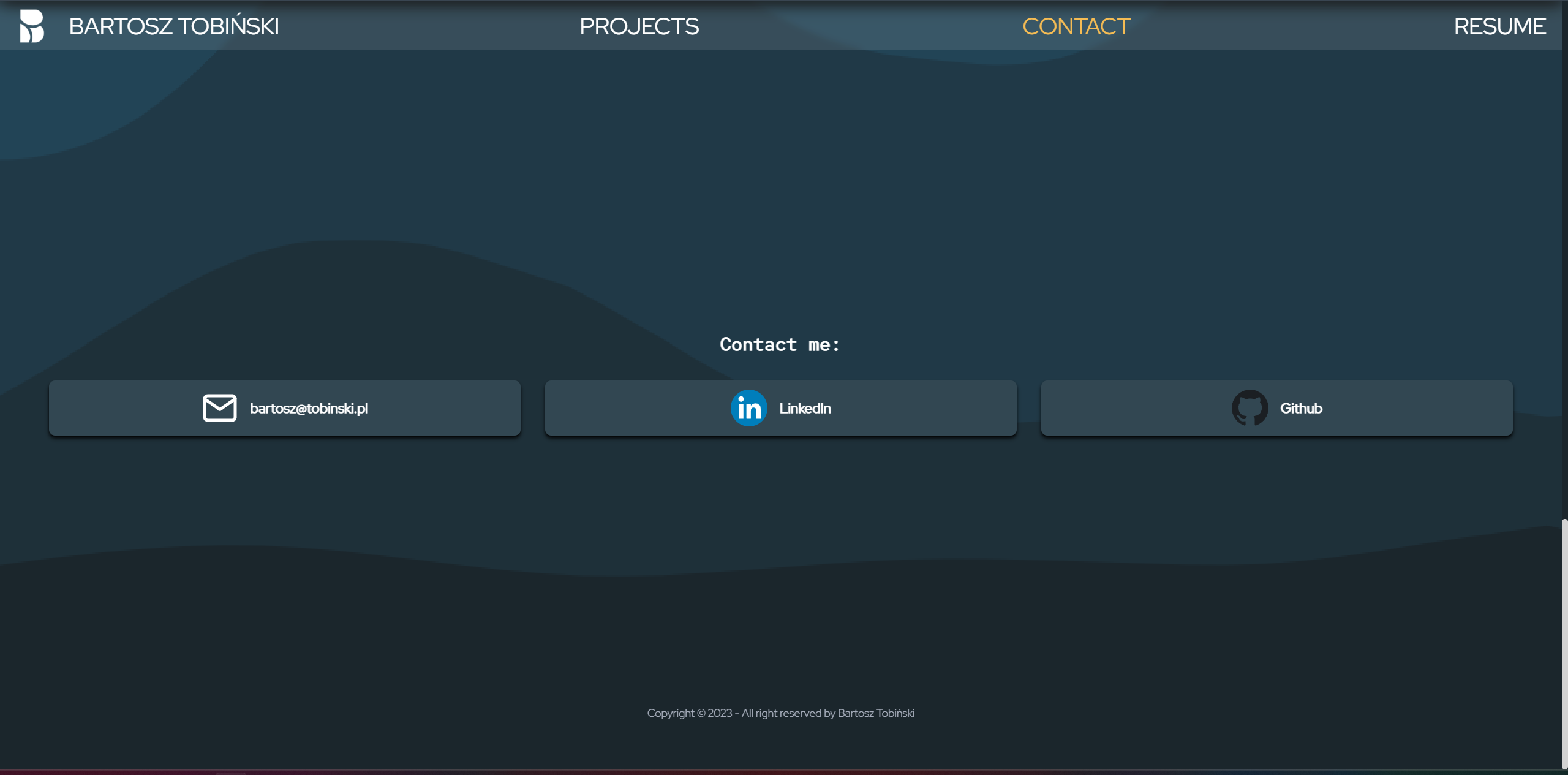Click the © symbol in footer
Viewport: 1568px width, 775px height.
coord(701,713)
